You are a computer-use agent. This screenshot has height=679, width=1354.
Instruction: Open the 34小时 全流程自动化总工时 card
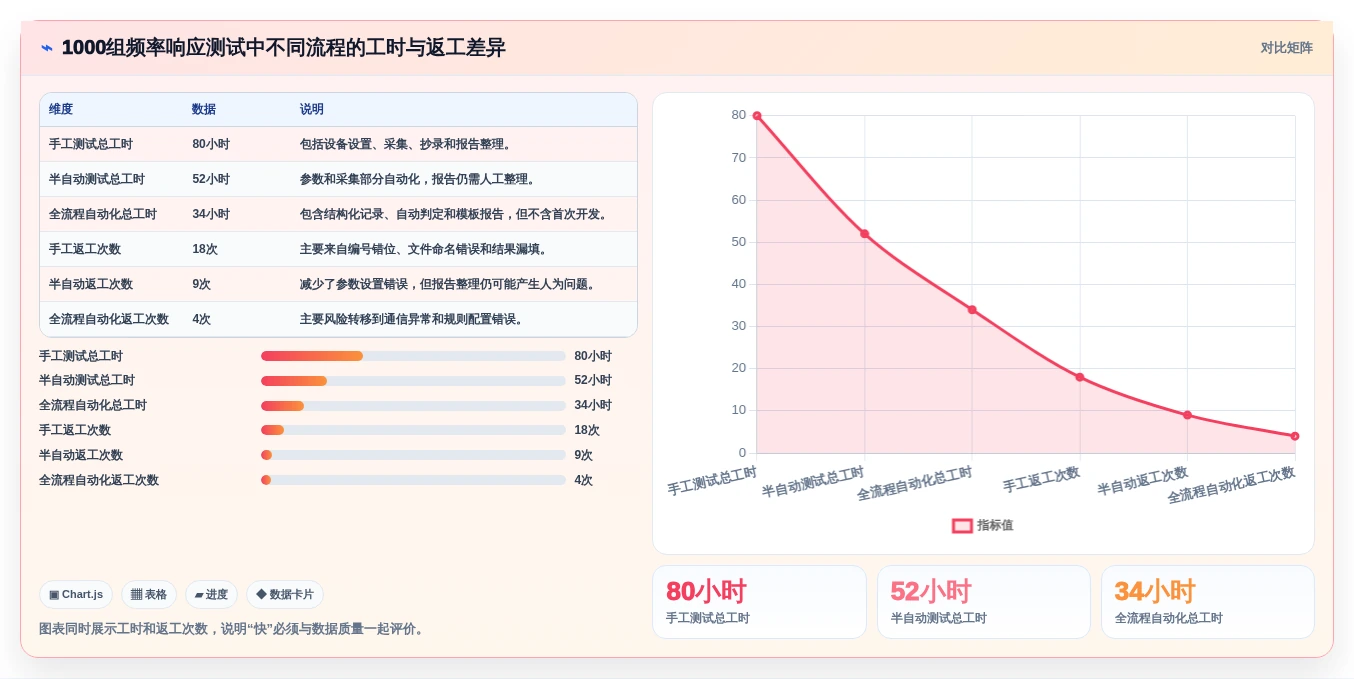1208,602
